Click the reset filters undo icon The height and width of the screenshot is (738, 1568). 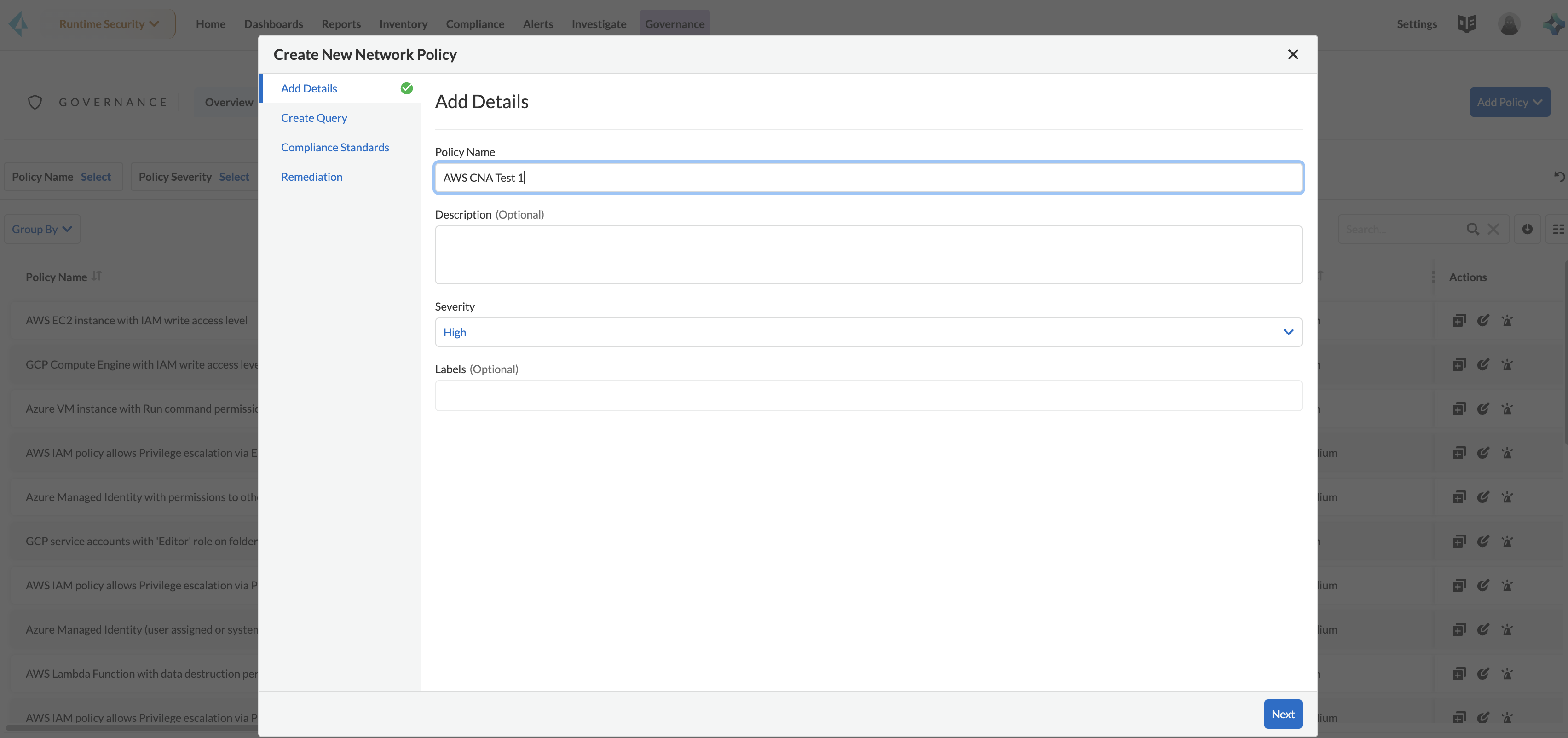point(1559,177)
